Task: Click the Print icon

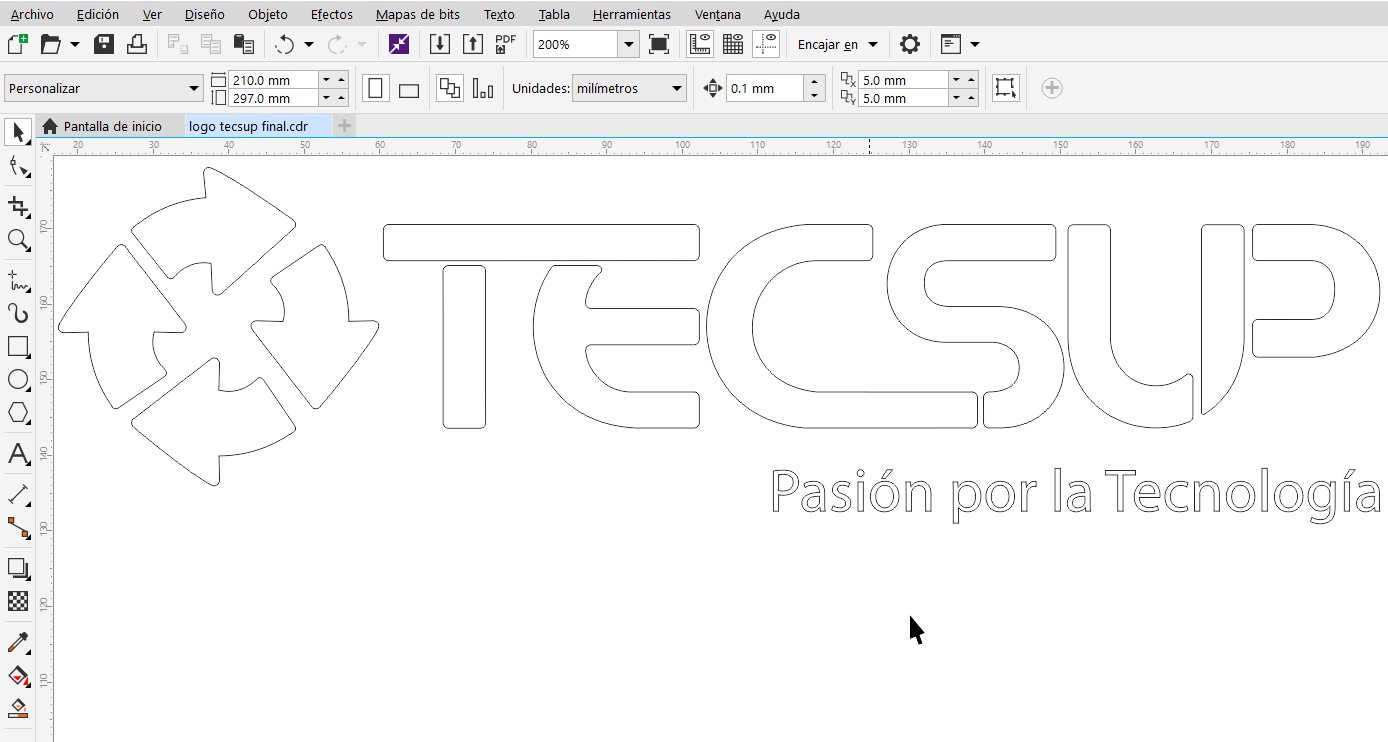Action: 137,44
